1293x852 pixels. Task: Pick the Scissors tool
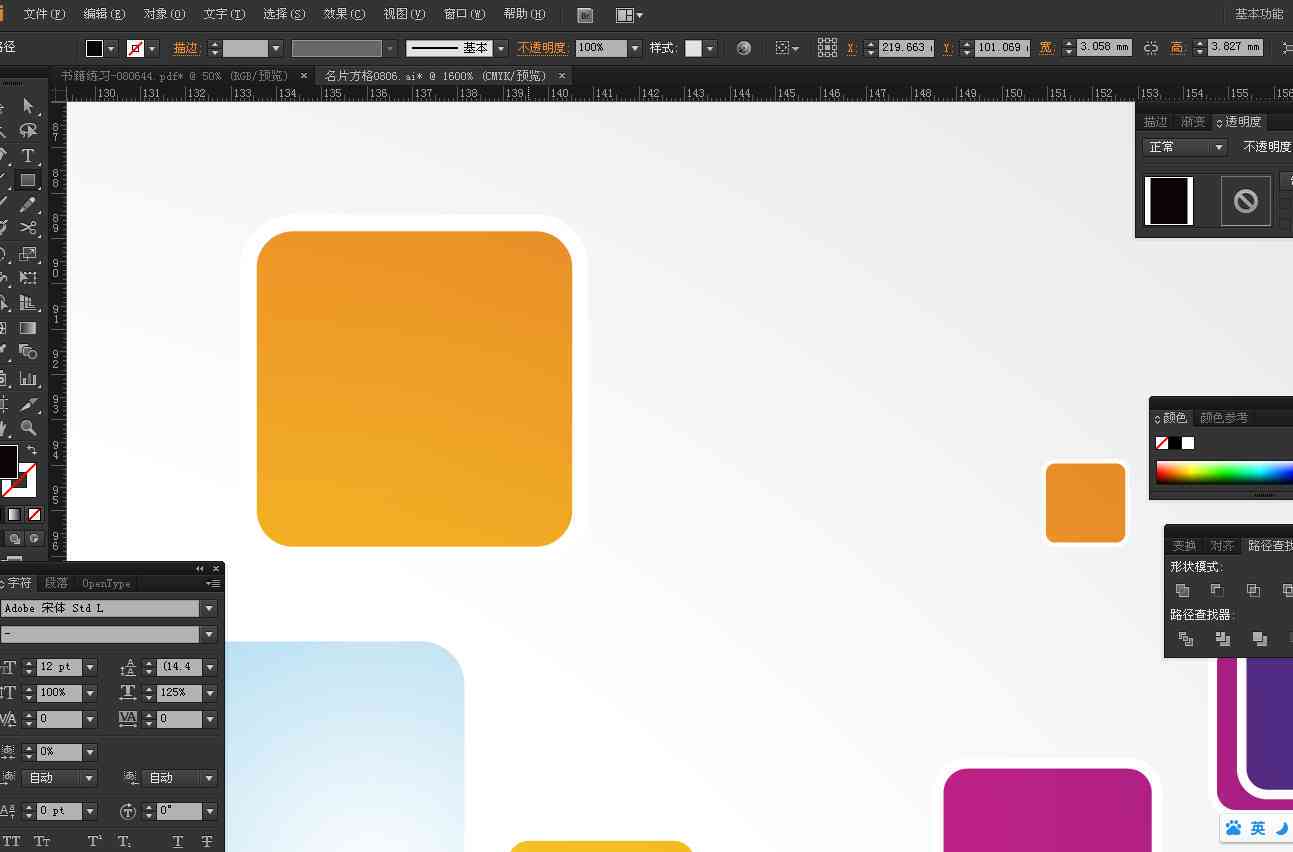point(28,229)
